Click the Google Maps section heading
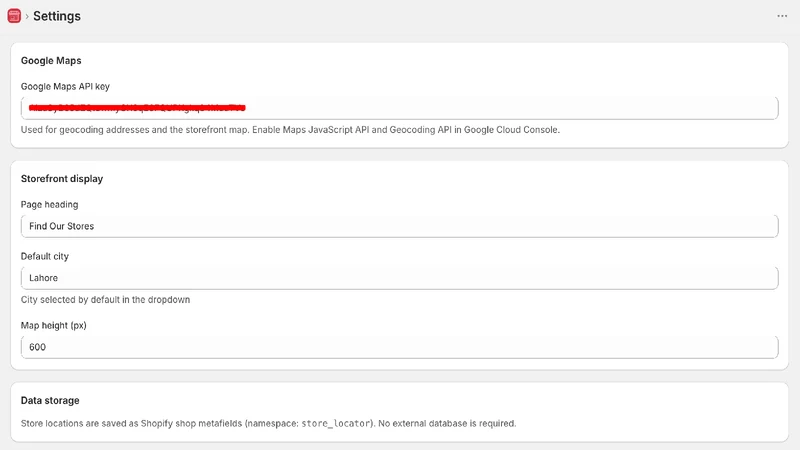 coord(51,61)
